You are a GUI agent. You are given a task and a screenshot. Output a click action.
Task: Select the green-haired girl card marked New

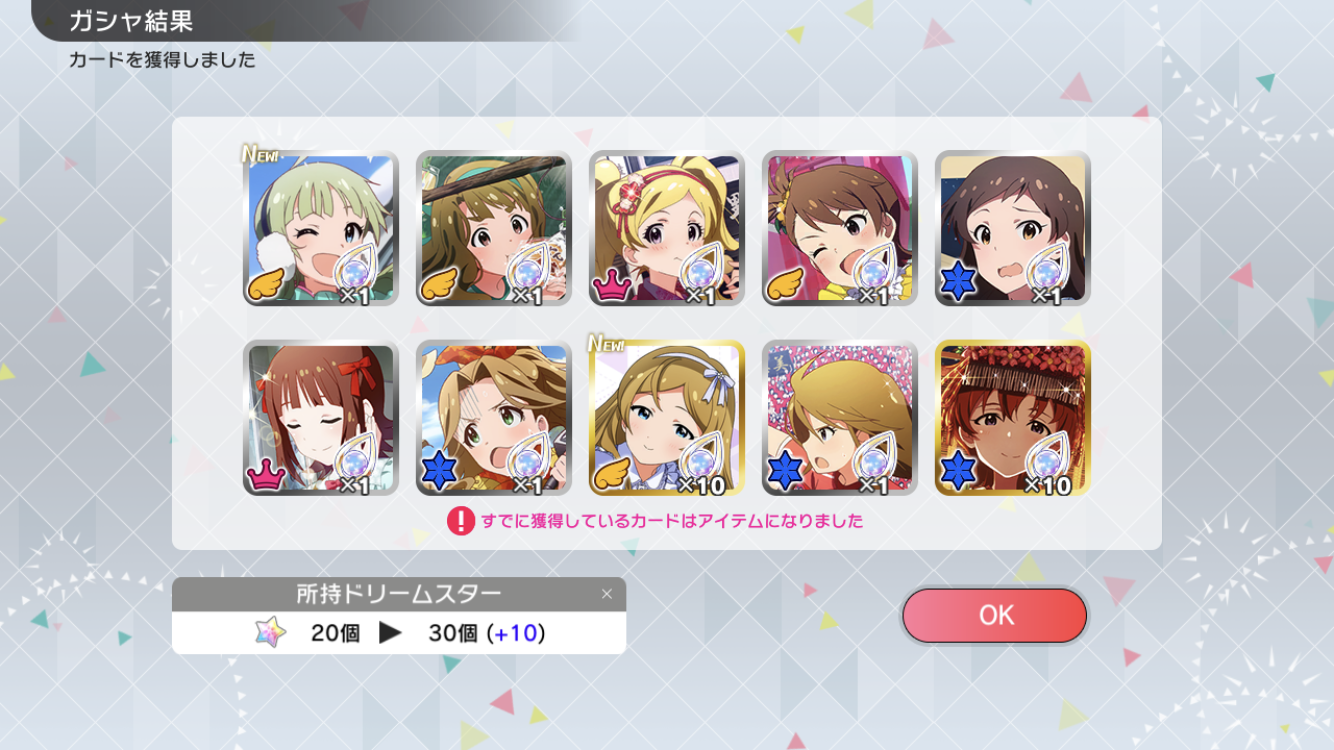pyautogui.click(x=321, y=228)
